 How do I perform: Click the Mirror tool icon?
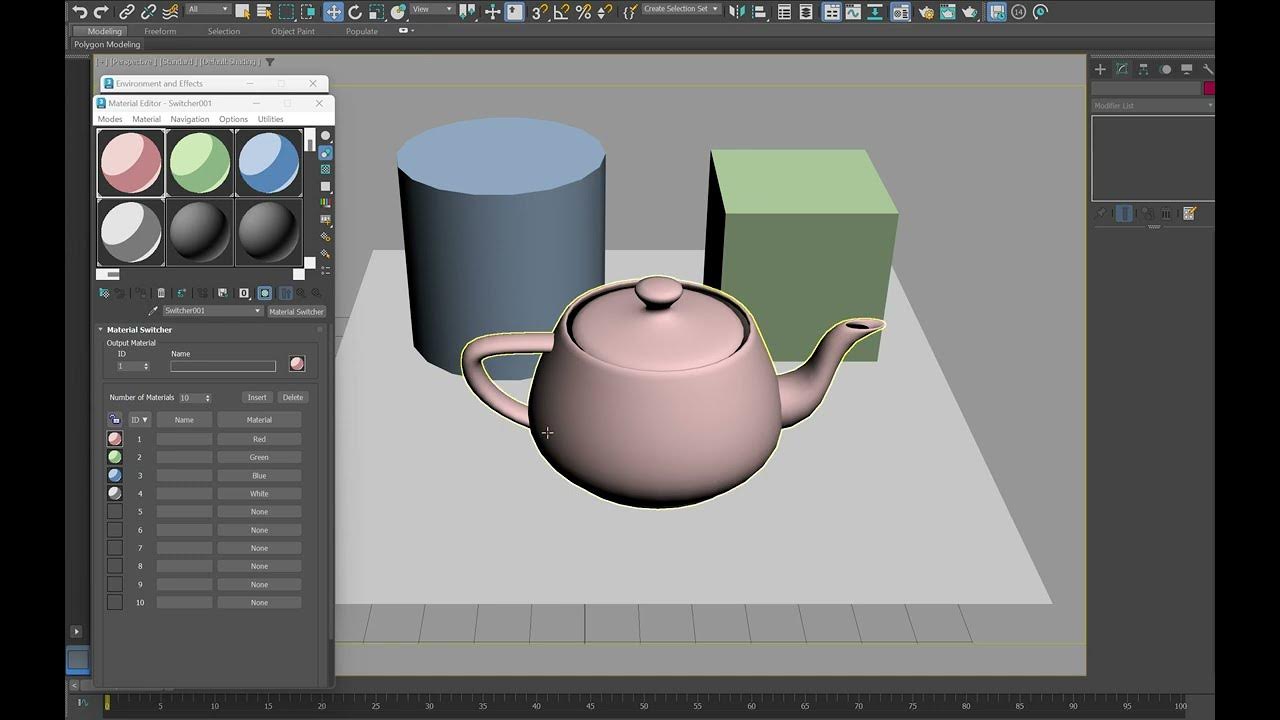point(737,12)
